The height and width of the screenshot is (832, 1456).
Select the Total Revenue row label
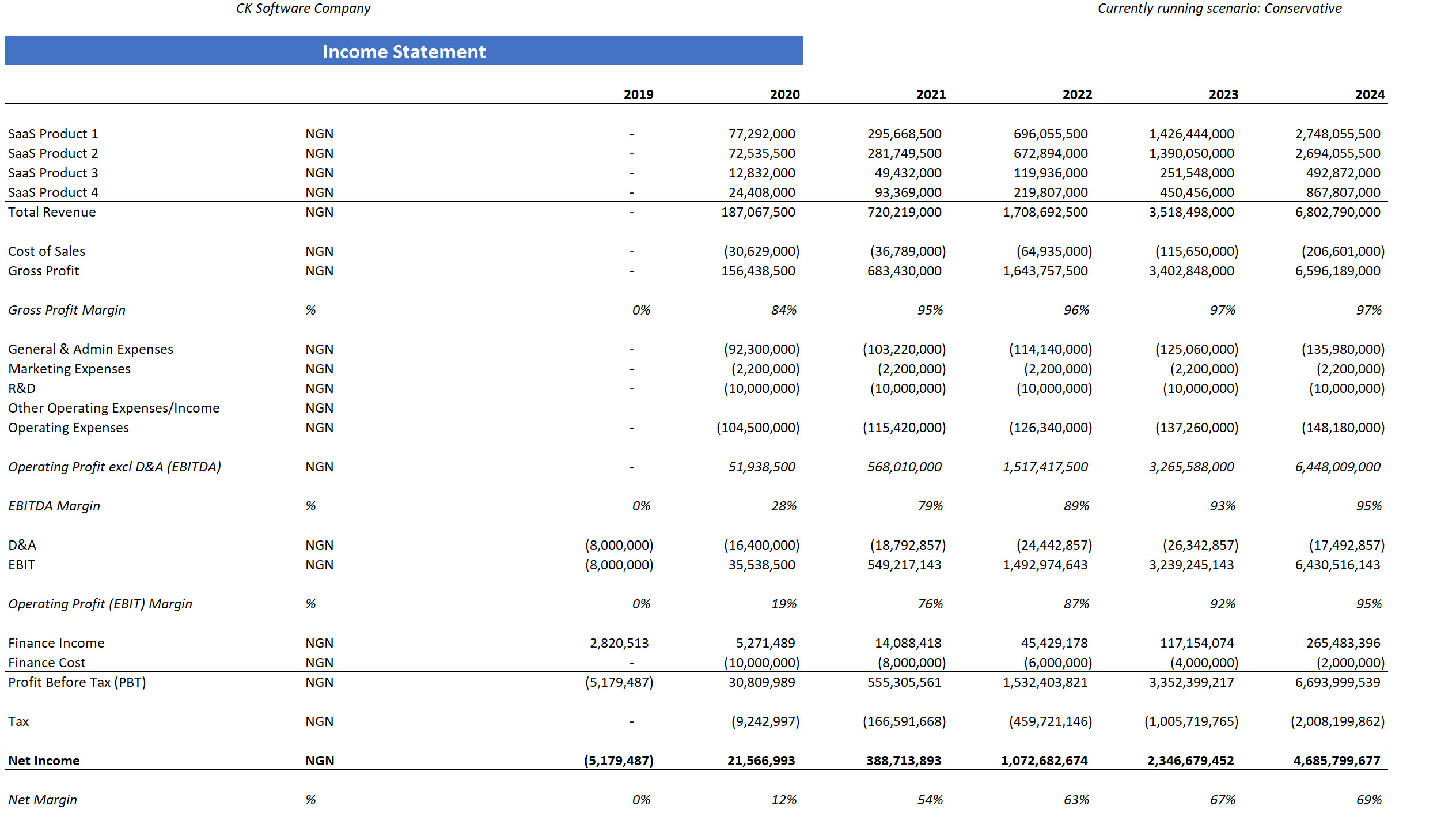pyautogui.click(x=52, y=212)
